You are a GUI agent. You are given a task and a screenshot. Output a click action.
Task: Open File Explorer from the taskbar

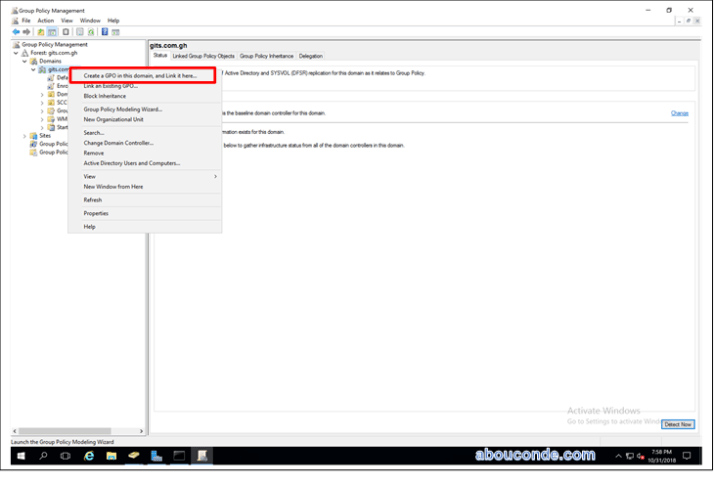coord(111,456)
